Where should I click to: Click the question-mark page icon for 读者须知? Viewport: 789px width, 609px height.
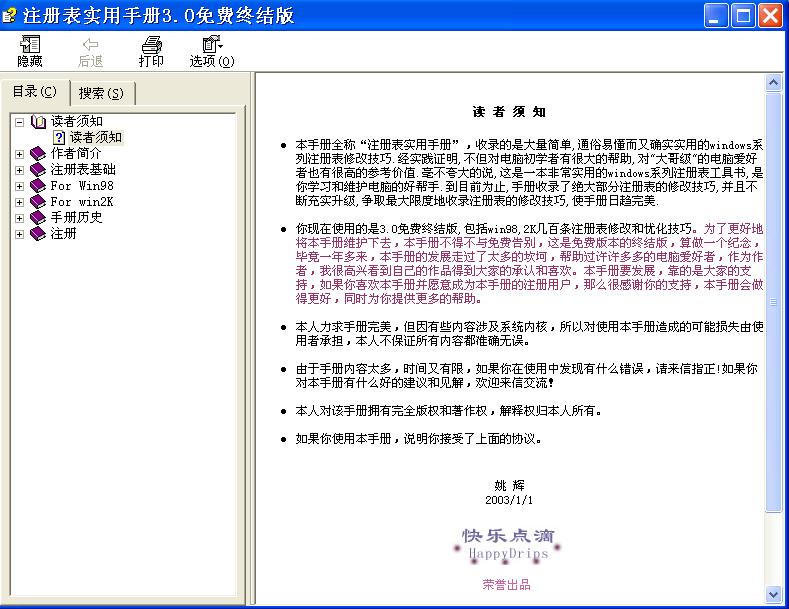[x=59, y=138]
